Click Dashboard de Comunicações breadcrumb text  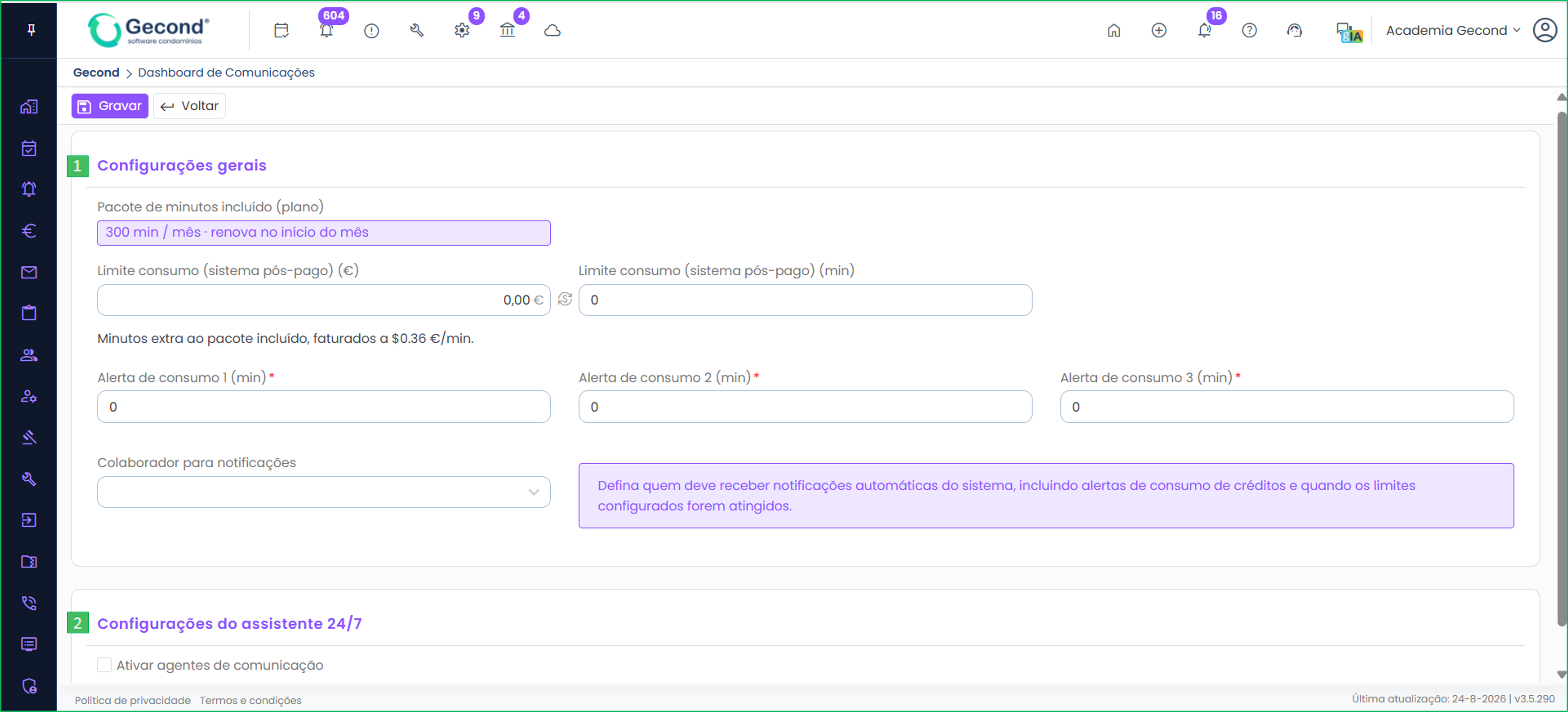pyautogui.click(x=226, y=73)
